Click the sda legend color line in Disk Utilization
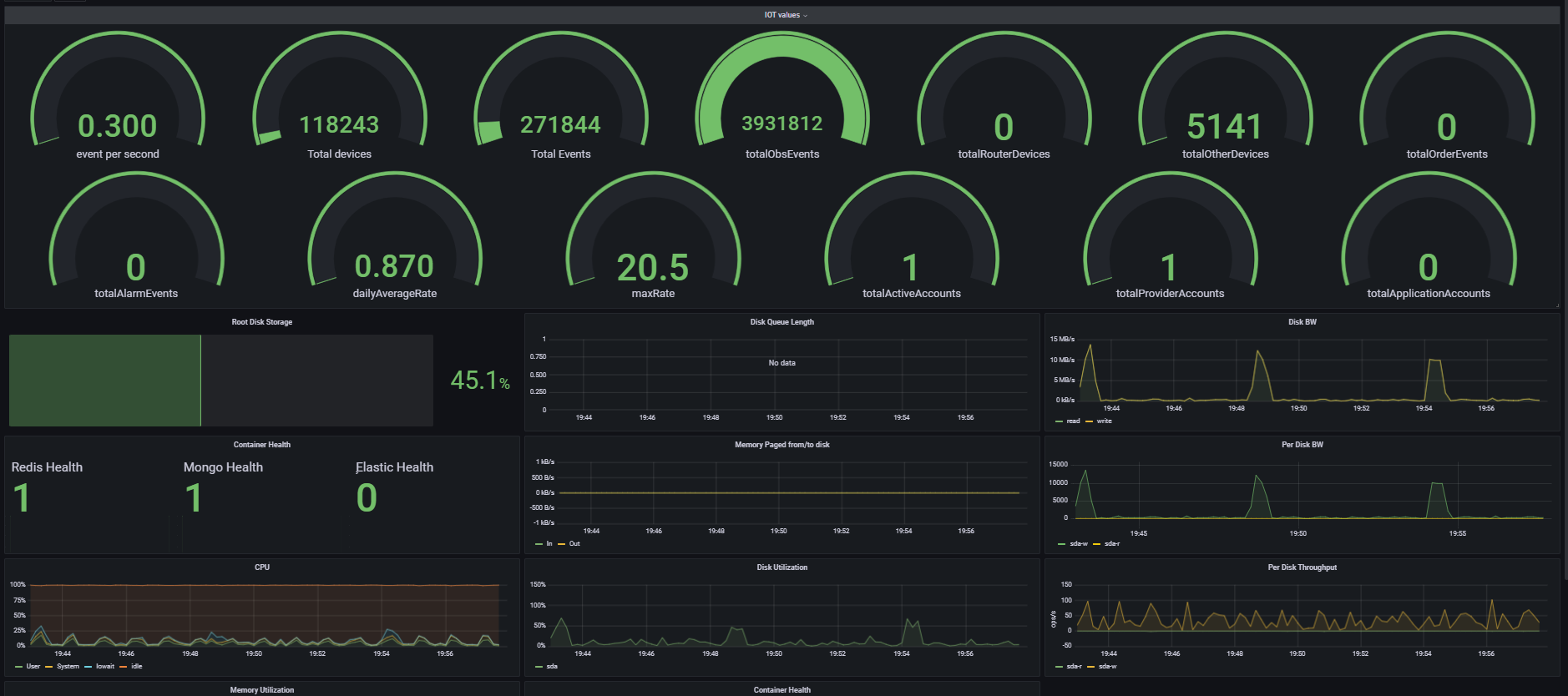1568x696 pixels. (x=539, y=667)
